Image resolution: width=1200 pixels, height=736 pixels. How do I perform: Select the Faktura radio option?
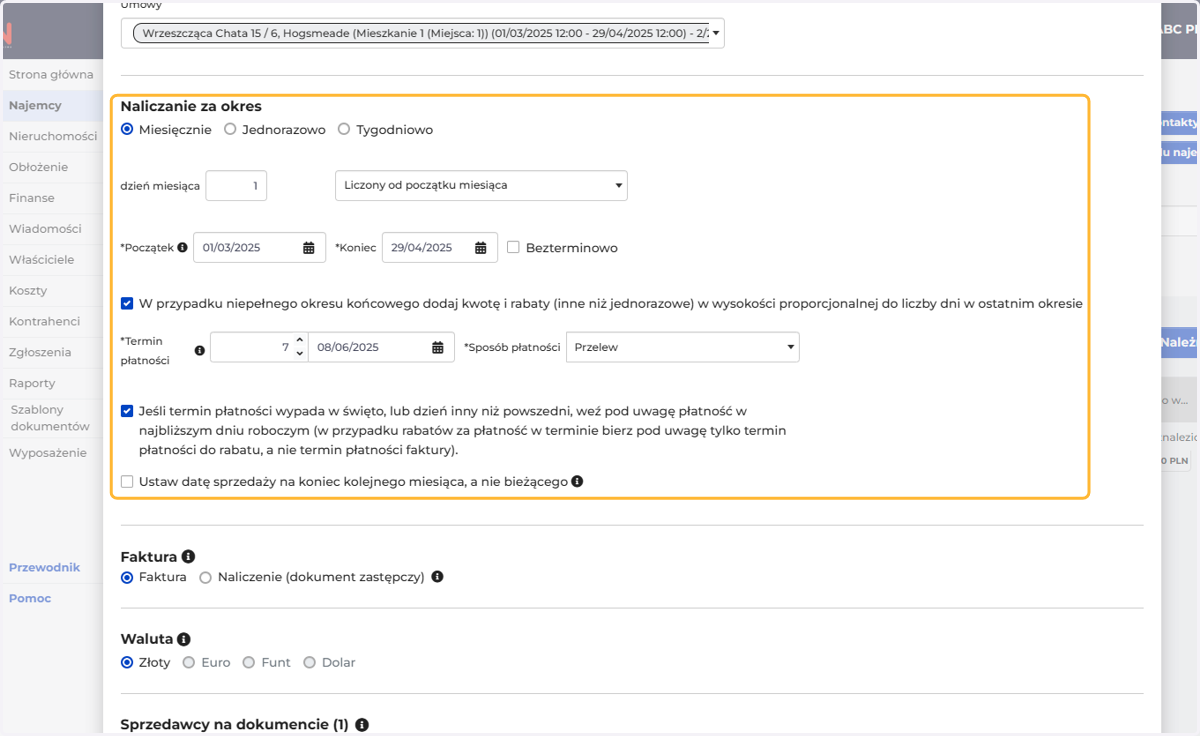127,577
